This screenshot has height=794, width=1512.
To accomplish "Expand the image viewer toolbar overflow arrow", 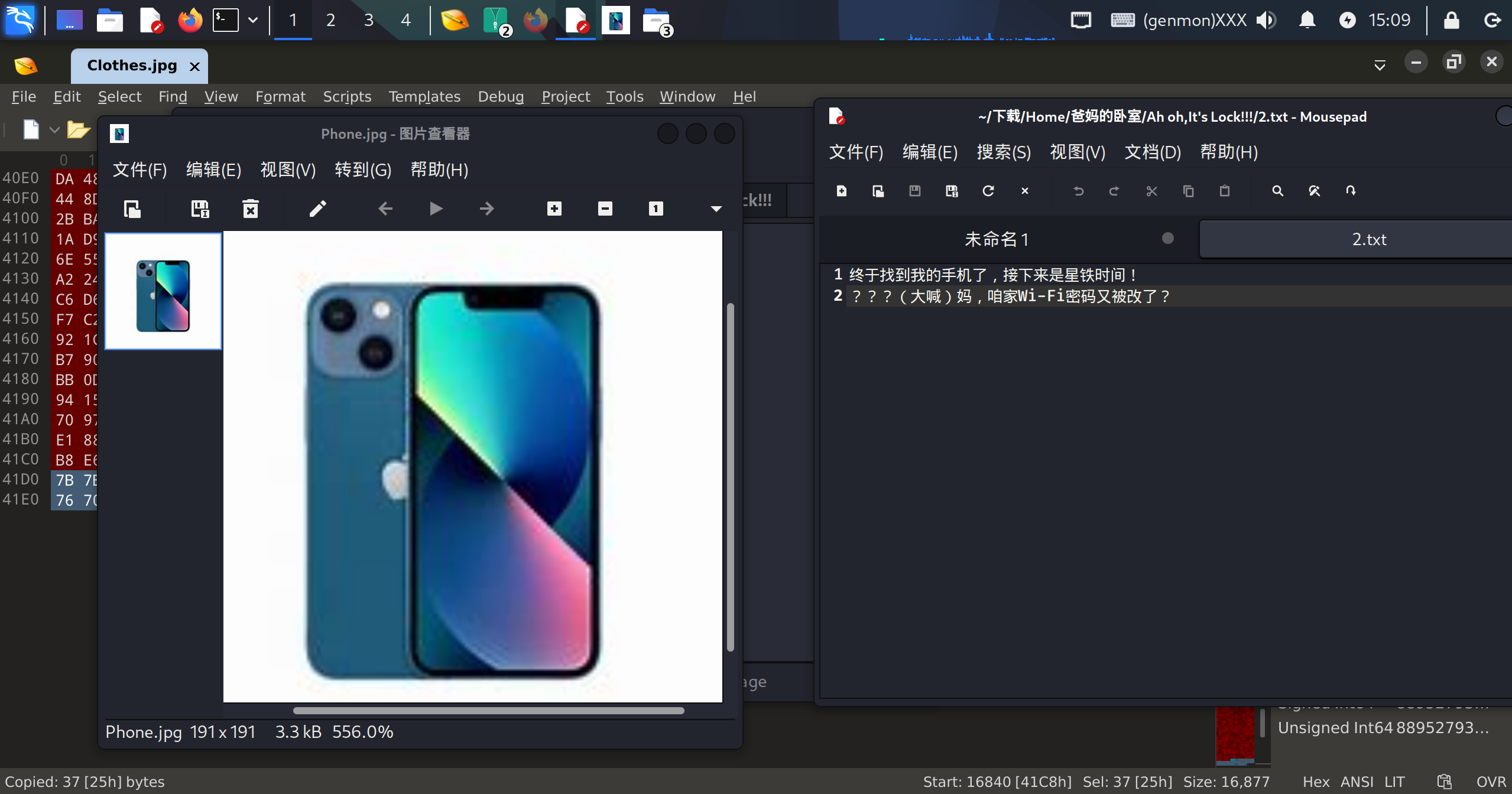I will tap(716, 209).
